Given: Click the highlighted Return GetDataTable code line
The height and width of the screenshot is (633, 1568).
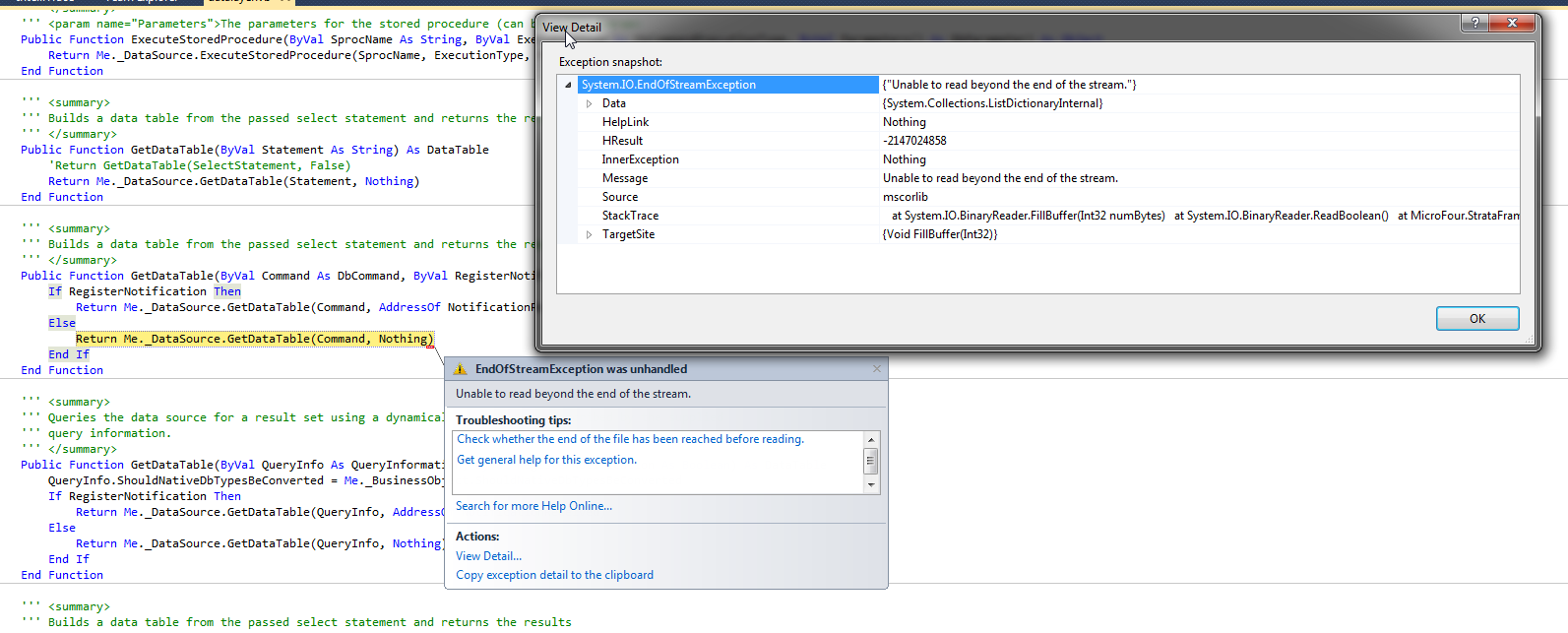Looking at the screenshot, I should tap(254, 339).
